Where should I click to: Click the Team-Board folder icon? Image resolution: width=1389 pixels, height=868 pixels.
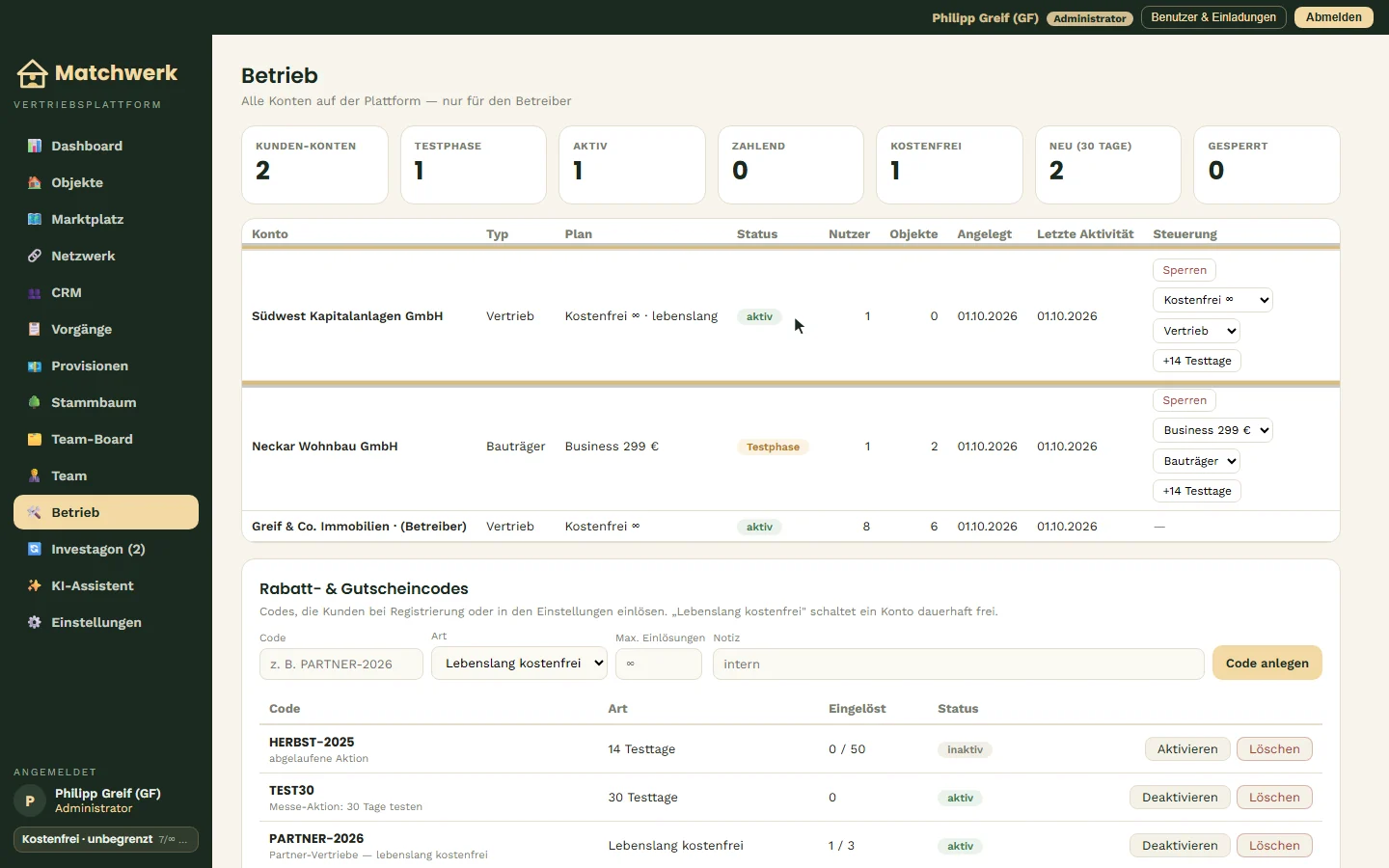pos(35,439)
